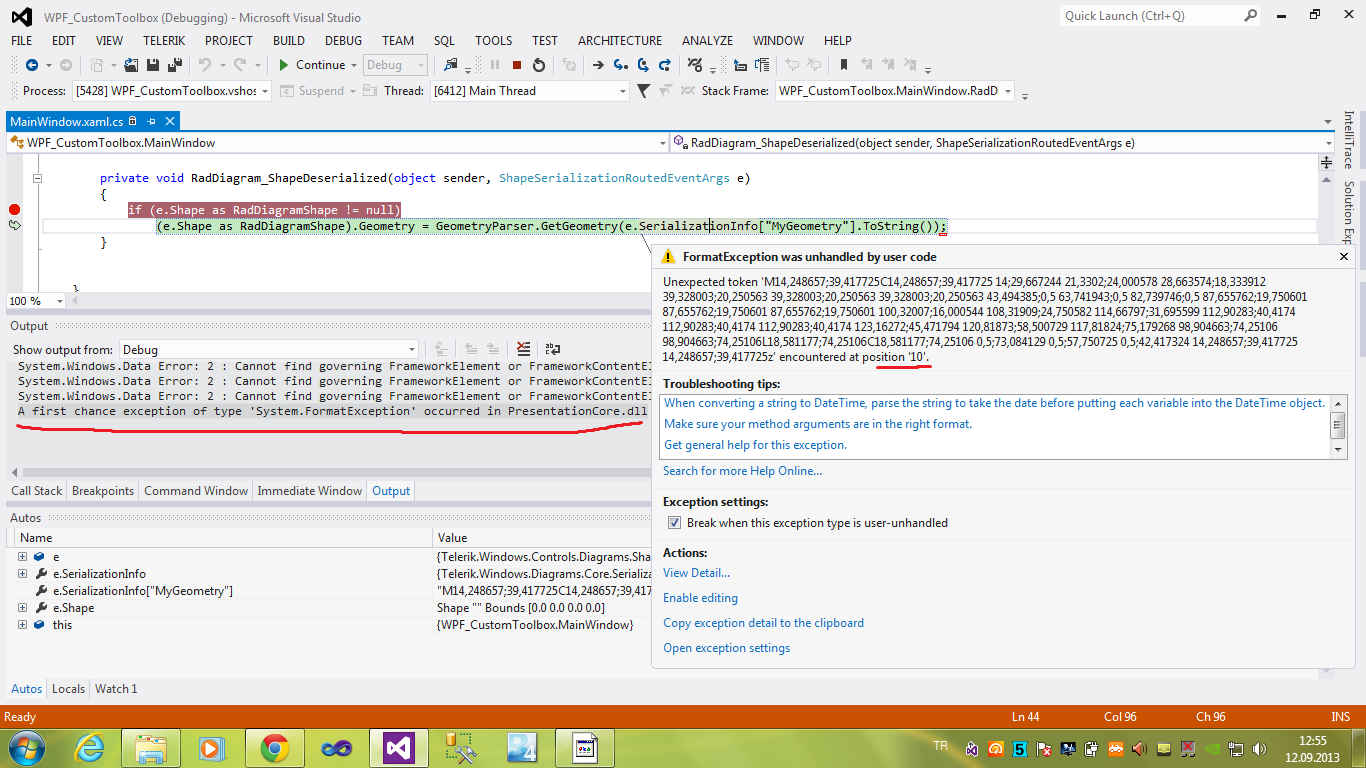
Task: Expand the 'e' variable in Autos
Action: [x=22, y=556]
